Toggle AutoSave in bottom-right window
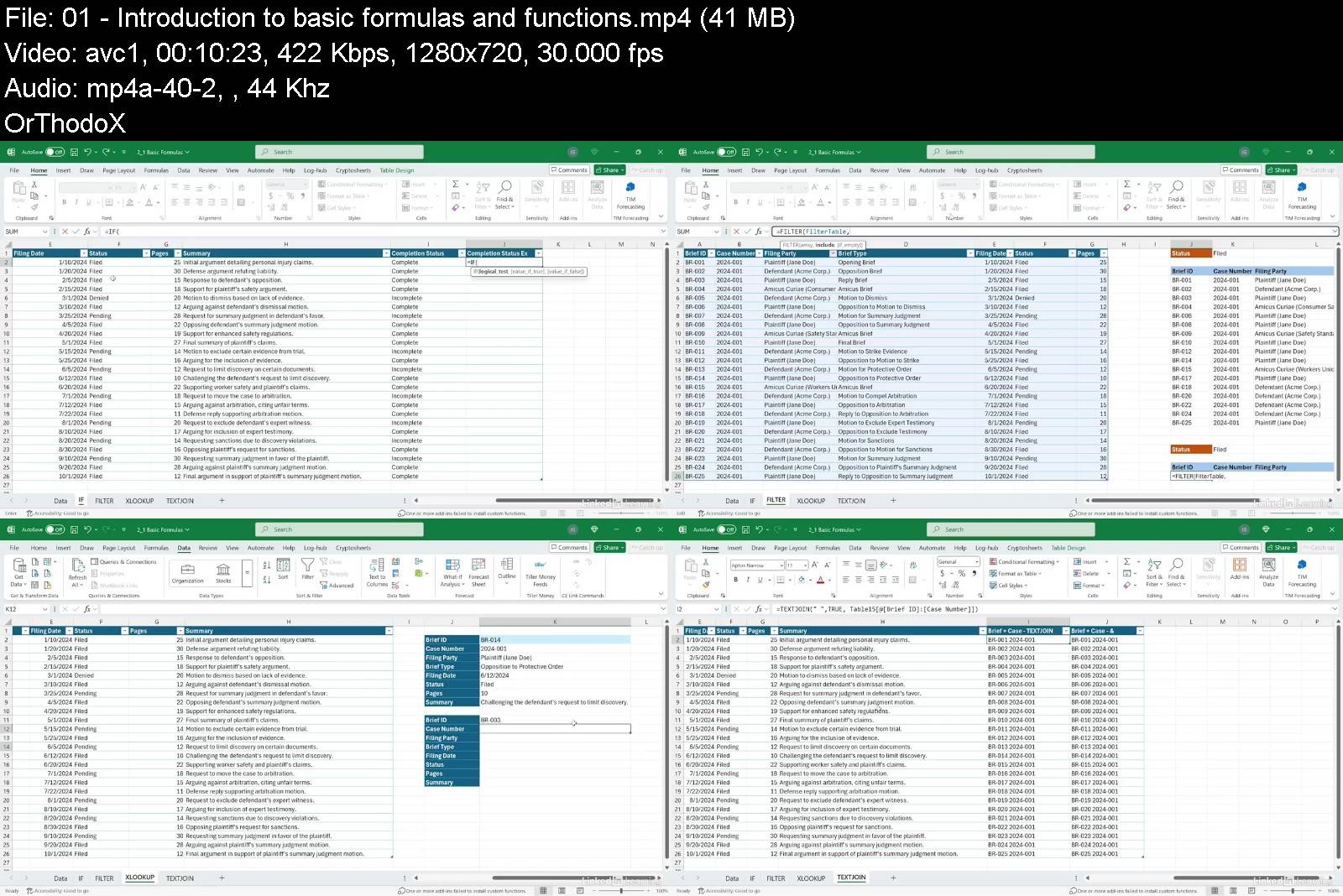The height and width of the screenshot is (896, 1343). [726, 529]
